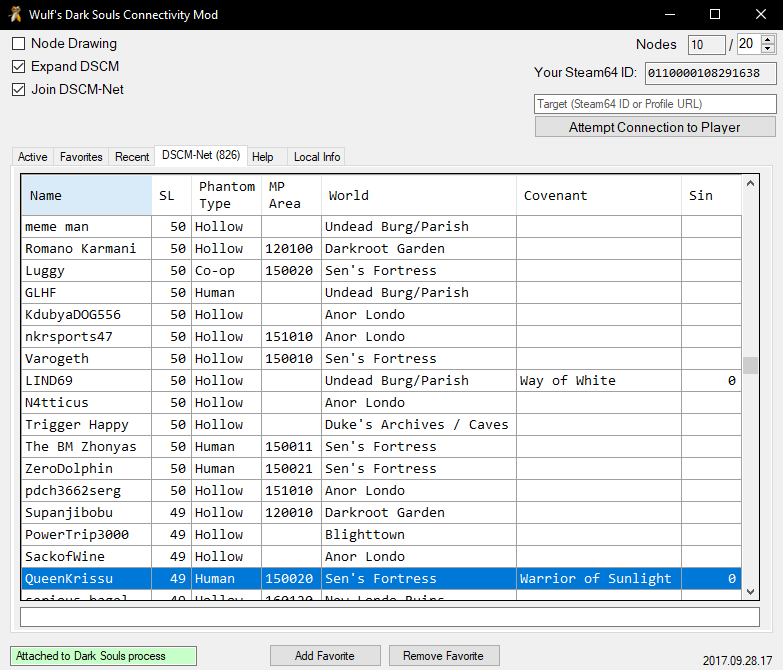This screenshot has height=670, width=783.
Task: Select the 'nkrsports47' row
Action: coord(382,336)
